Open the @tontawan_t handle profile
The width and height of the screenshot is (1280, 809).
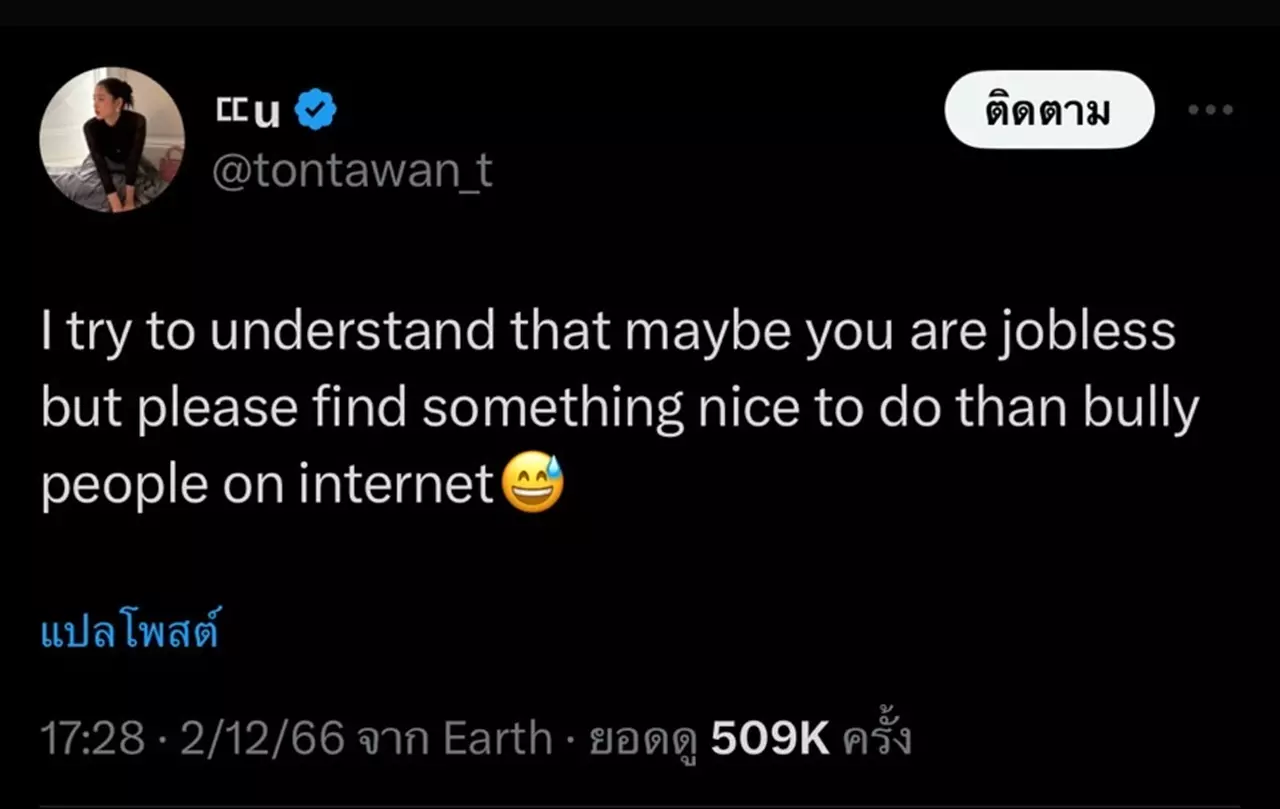click(x=352, y=172)
